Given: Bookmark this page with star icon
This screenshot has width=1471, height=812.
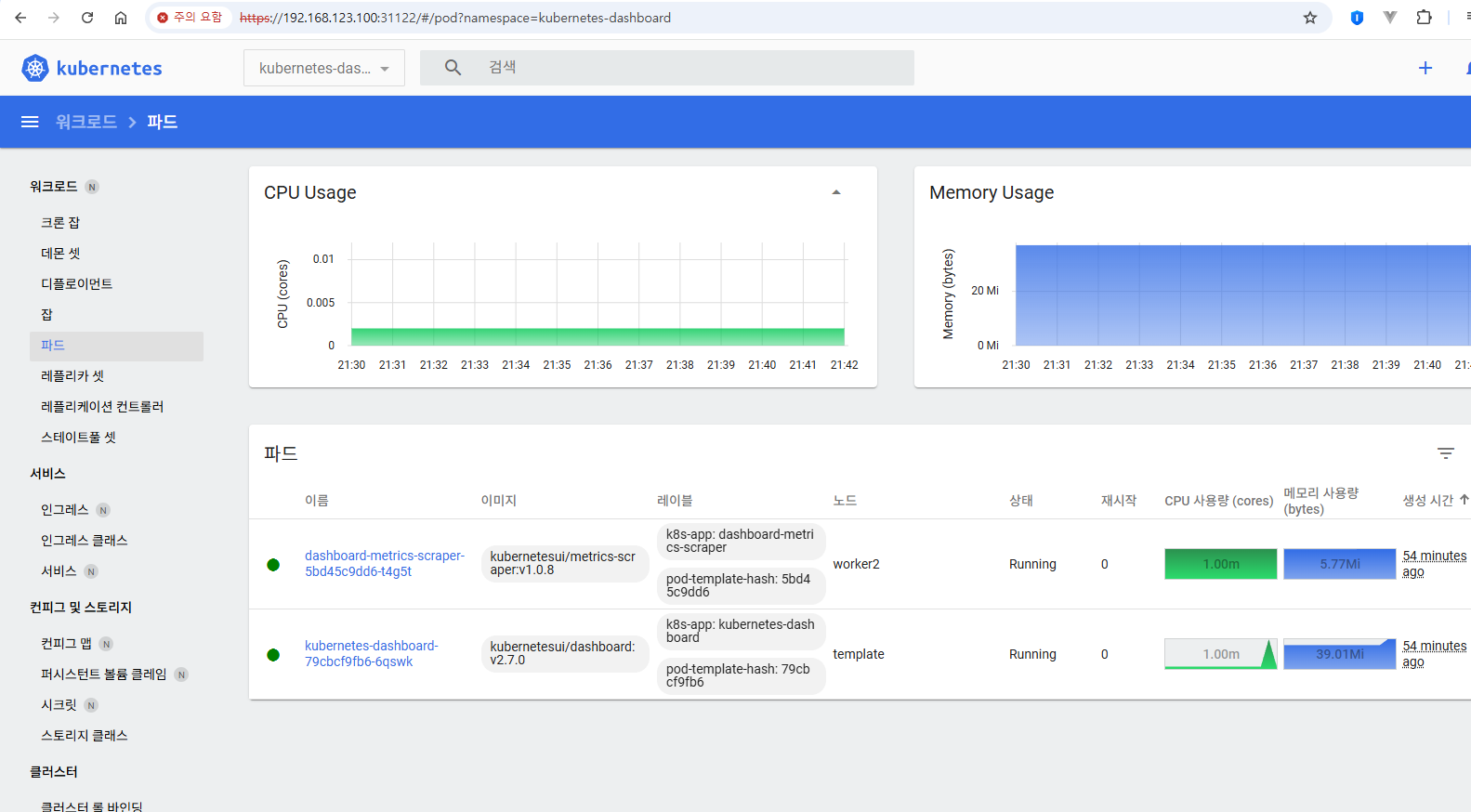Looking at the screenshot, I should [x=1310, y=18].
